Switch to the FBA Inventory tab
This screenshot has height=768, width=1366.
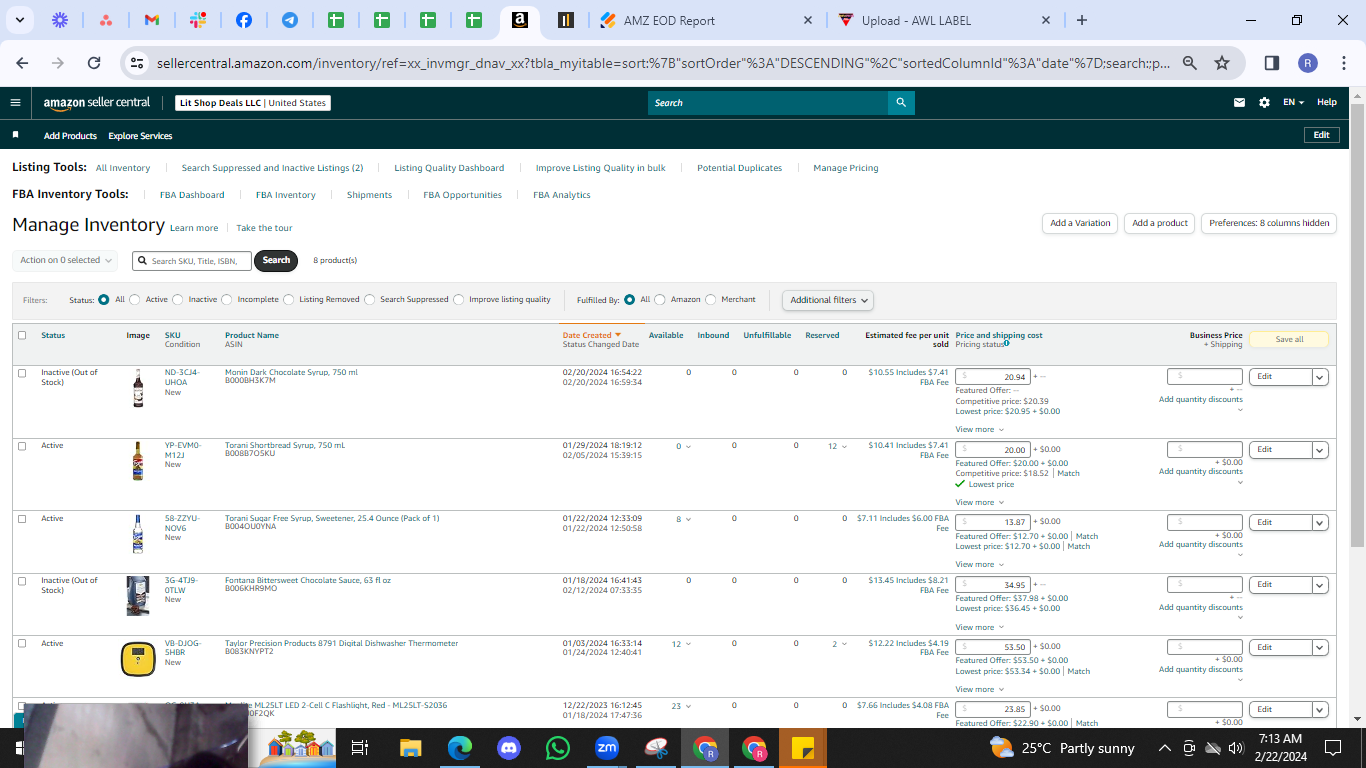click(285, 195)
